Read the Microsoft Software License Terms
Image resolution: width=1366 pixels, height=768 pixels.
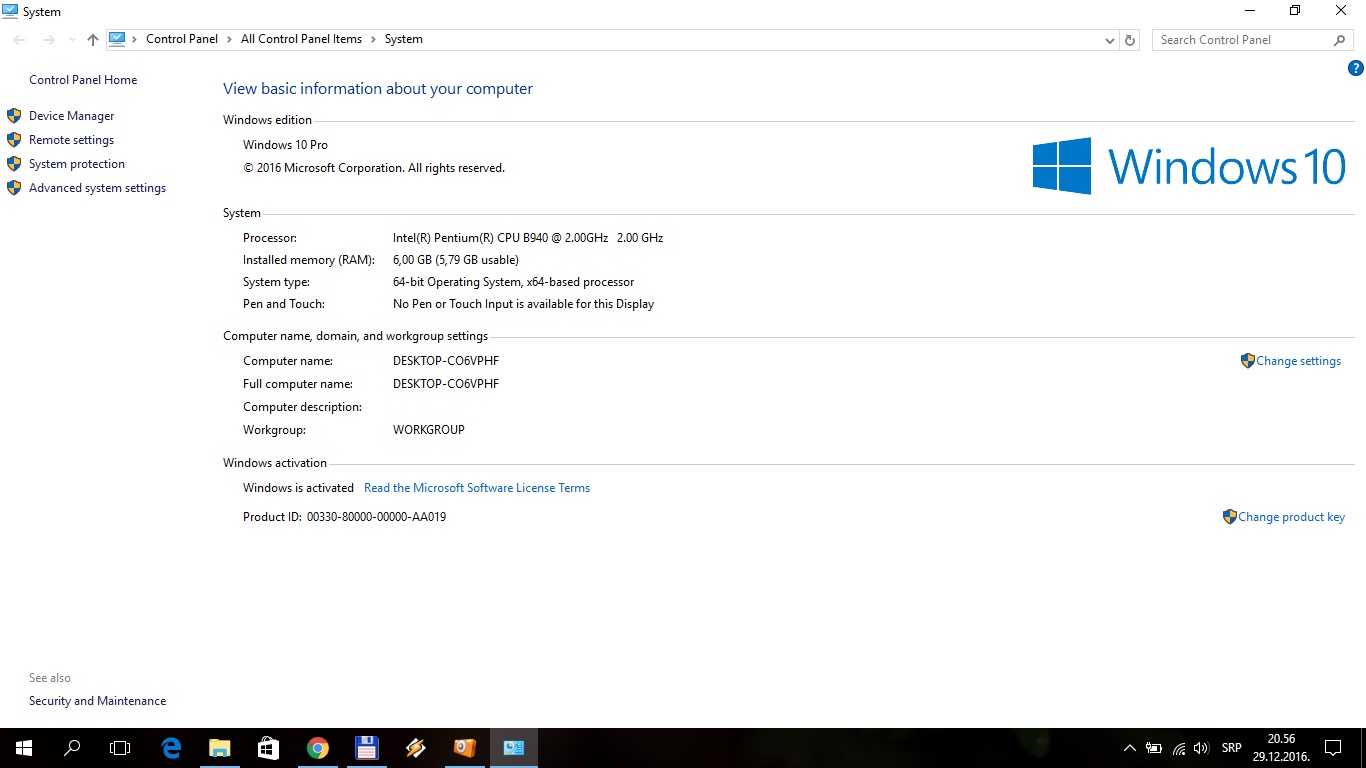[477, 488]
